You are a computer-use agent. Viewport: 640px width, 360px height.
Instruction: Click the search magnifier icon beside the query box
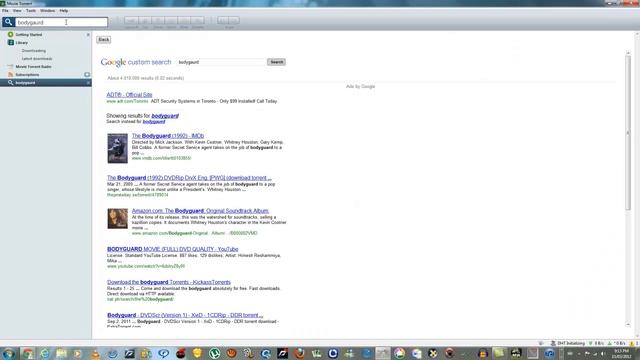9,22
